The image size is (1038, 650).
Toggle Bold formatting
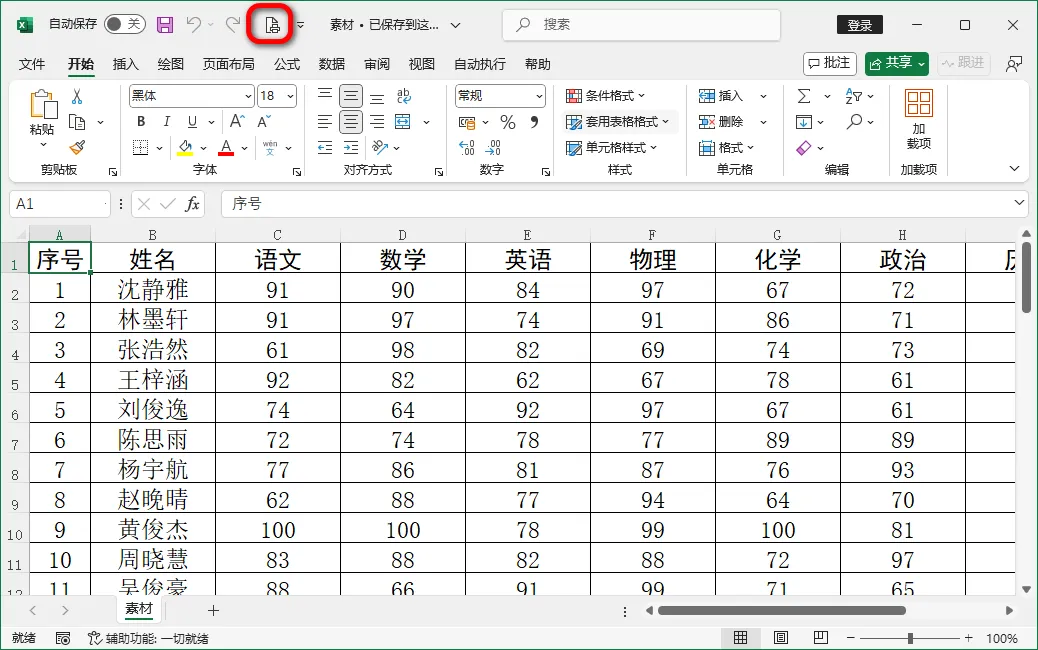(140, 122)
